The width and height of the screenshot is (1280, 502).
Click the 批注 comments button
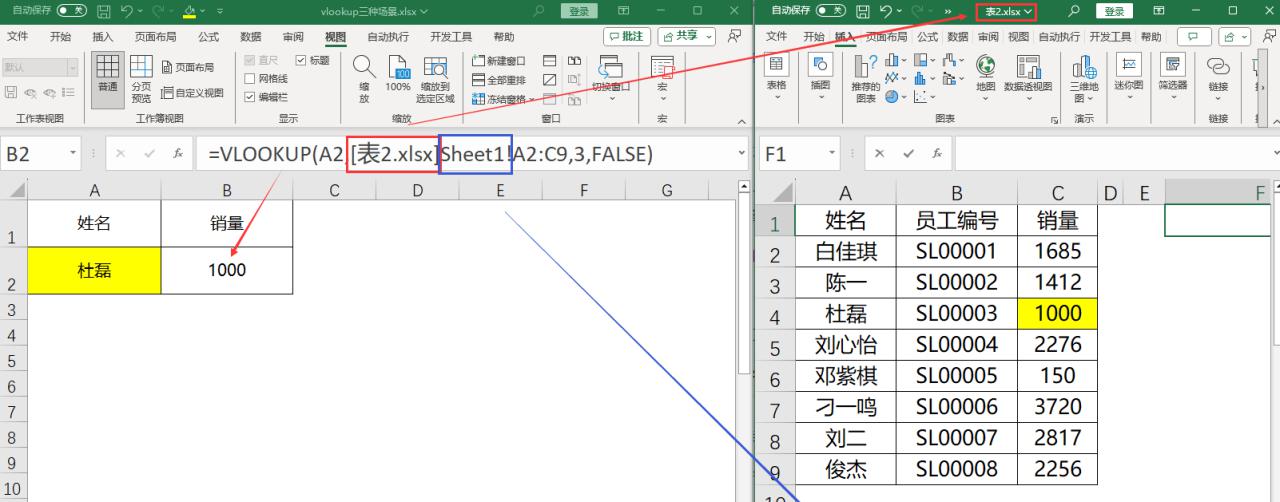626,36
